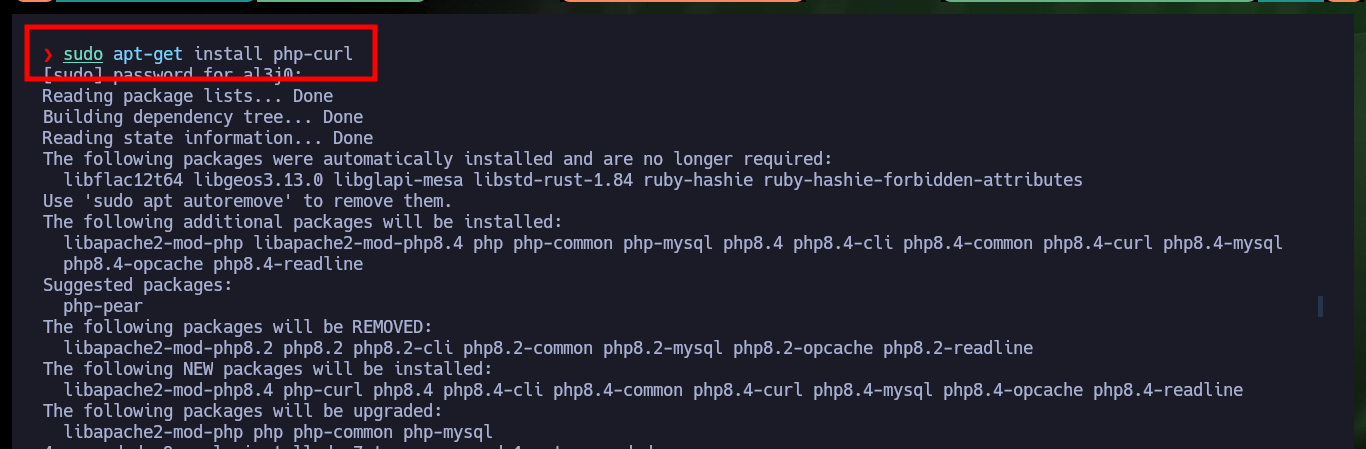Click php8.4-readline in NEW packages list
This screenshot has width=1366, height=449.
click(x=1168, y=390)
